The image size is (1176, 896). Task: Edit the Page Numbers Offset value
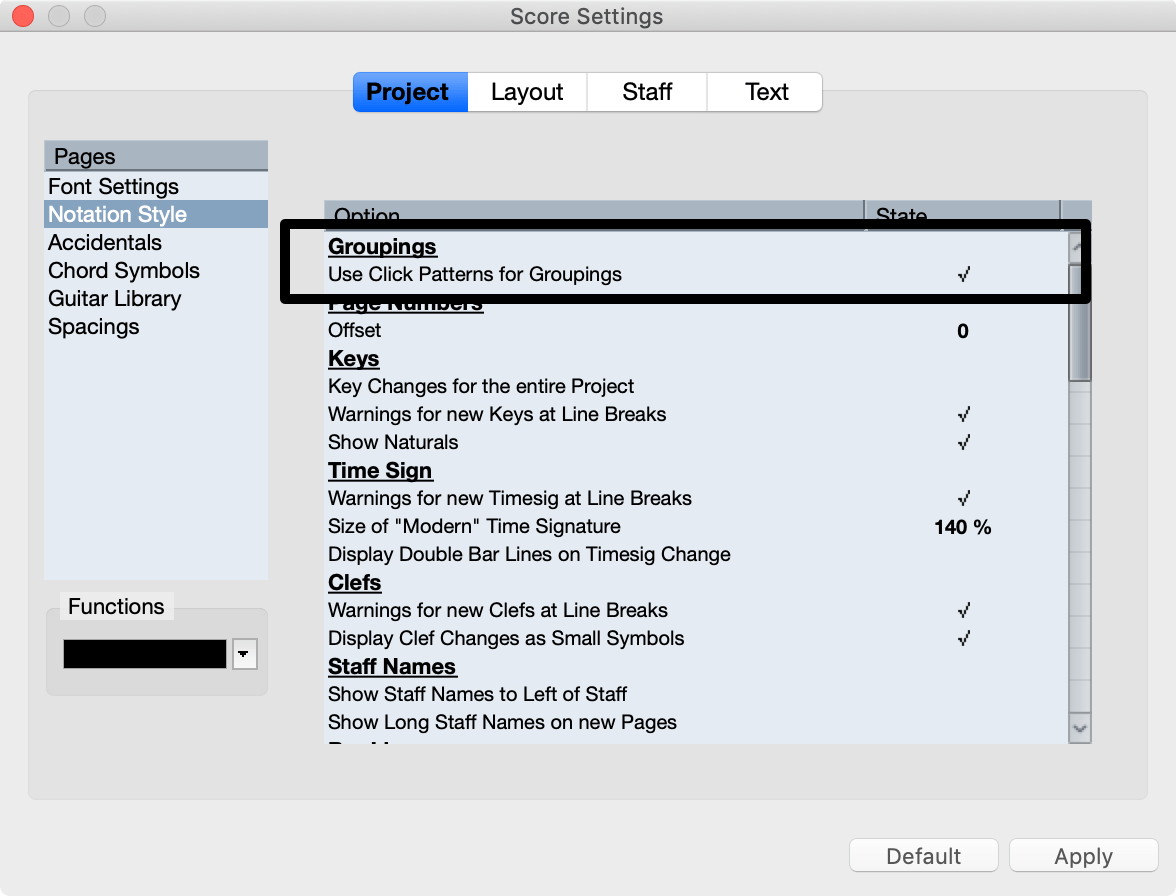click(963, 331)
